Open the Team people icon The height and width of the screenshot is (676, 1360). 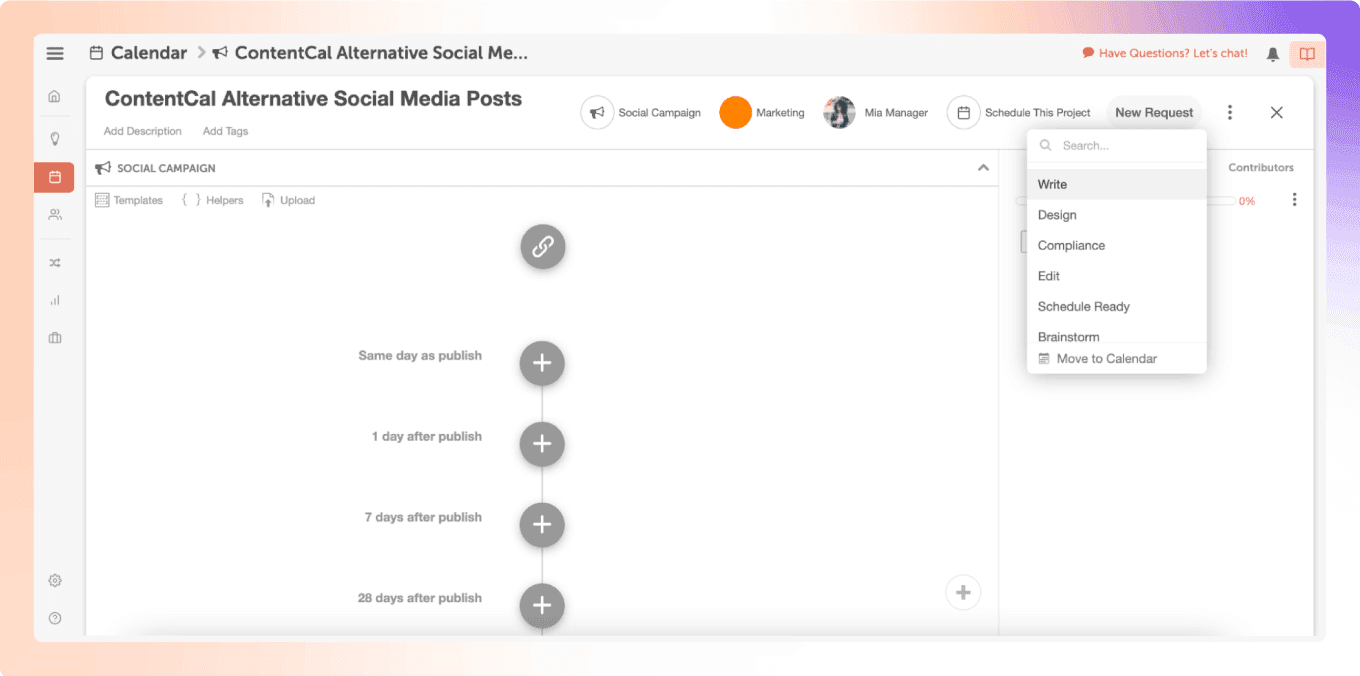(x=55, y=214)
